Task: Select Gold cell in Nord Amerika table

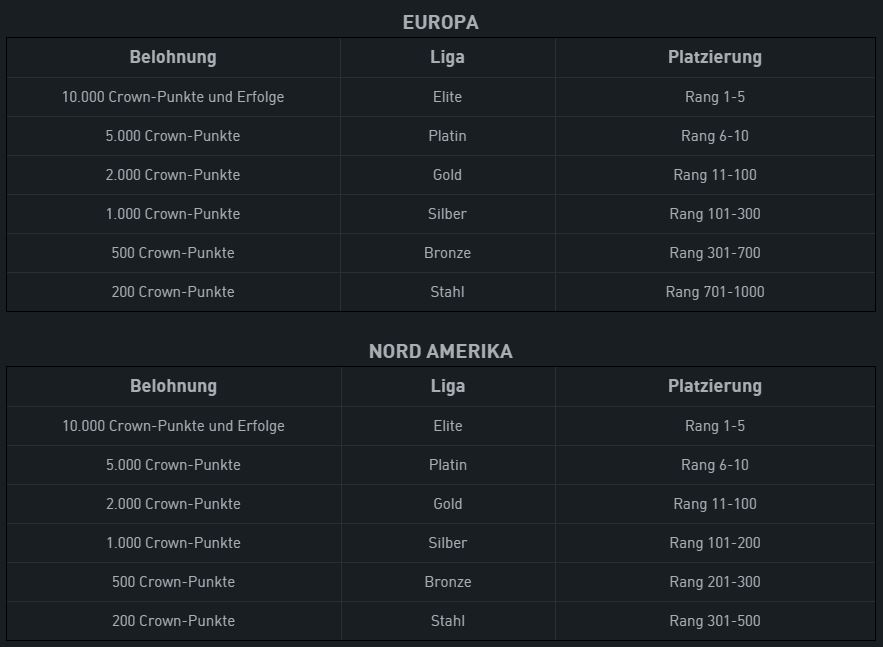Action: pos(448,504)
